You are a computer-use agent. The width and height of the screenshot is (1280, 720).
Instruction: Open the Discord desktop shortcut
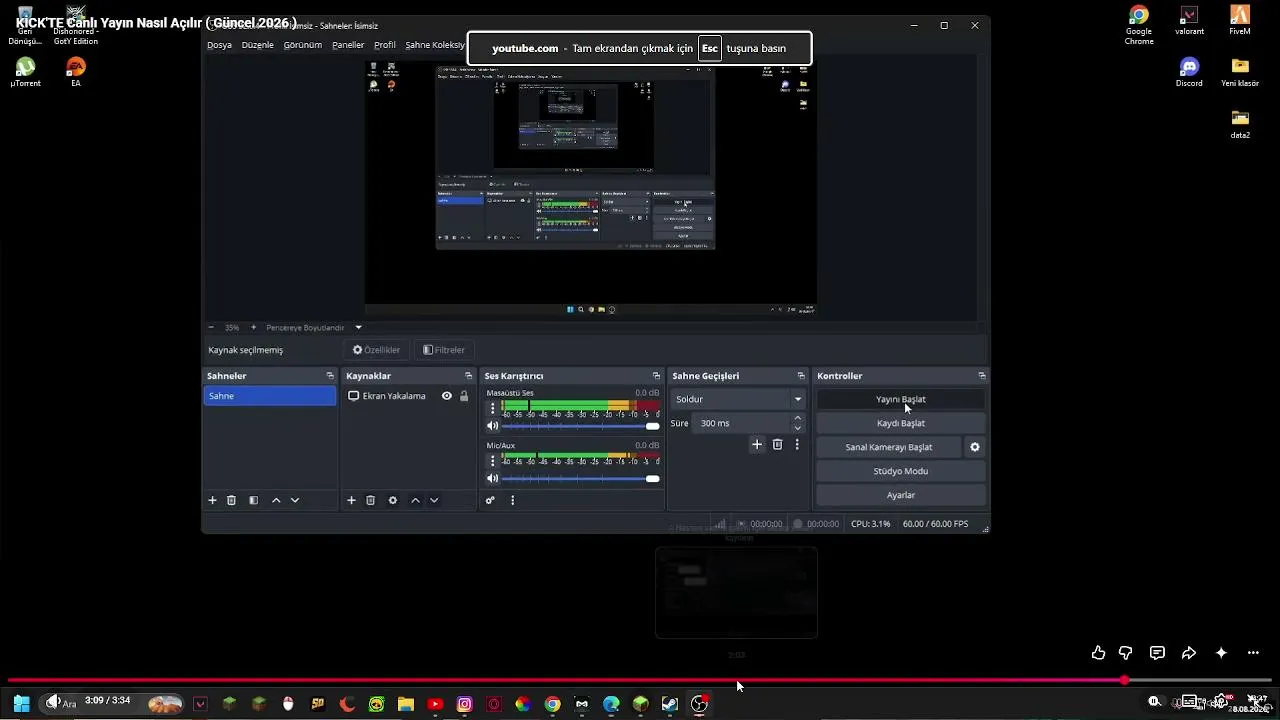click(x=1189, y=72)
